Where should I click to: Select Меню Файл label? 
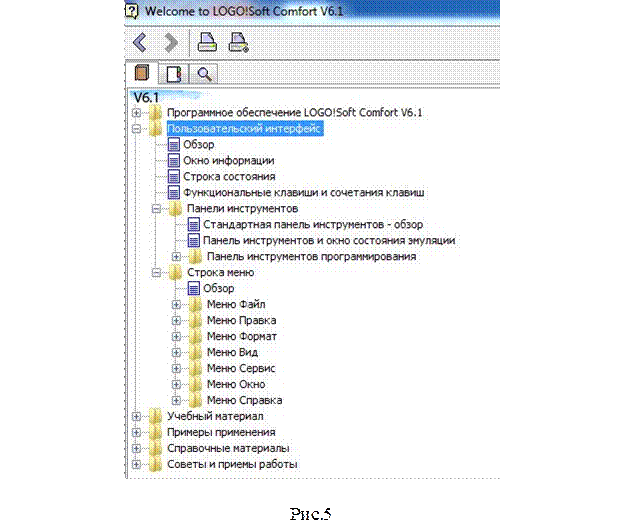(236, 305)
